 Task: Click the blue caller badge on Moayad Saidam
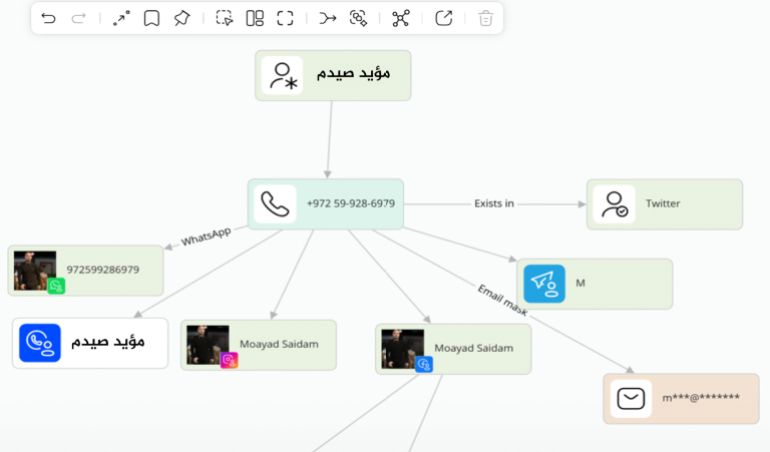(x=424, y=364)
